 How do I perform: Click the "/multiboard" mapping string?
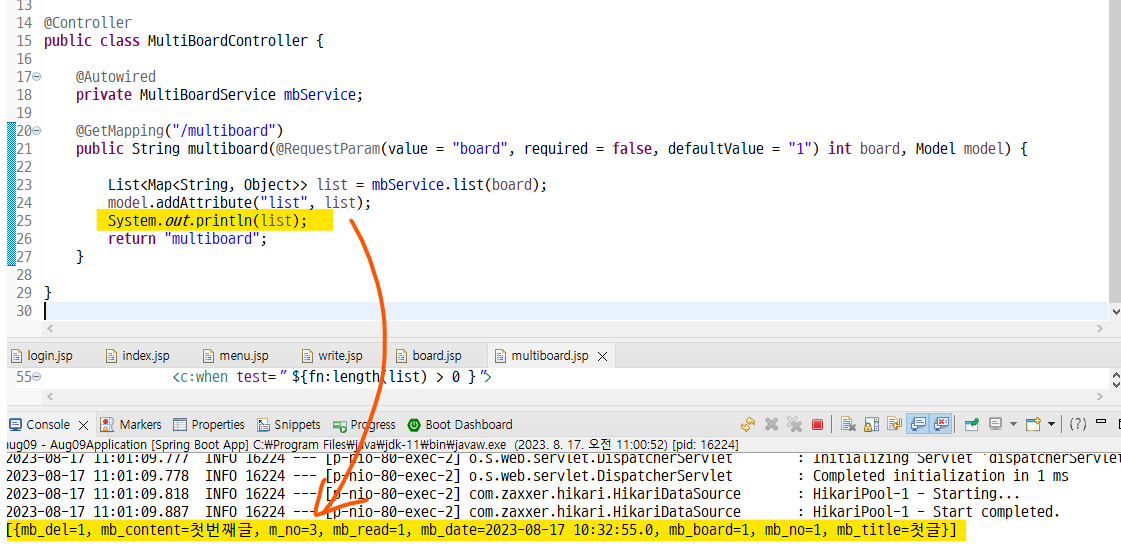(x=222, y=131)
